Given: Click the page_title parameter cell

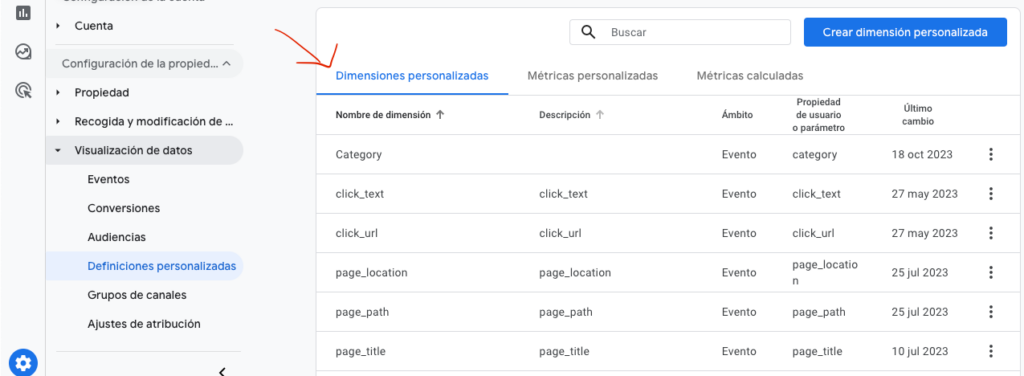Looking at the screenshot, I should pyautogui.click(x=817, y=351).
